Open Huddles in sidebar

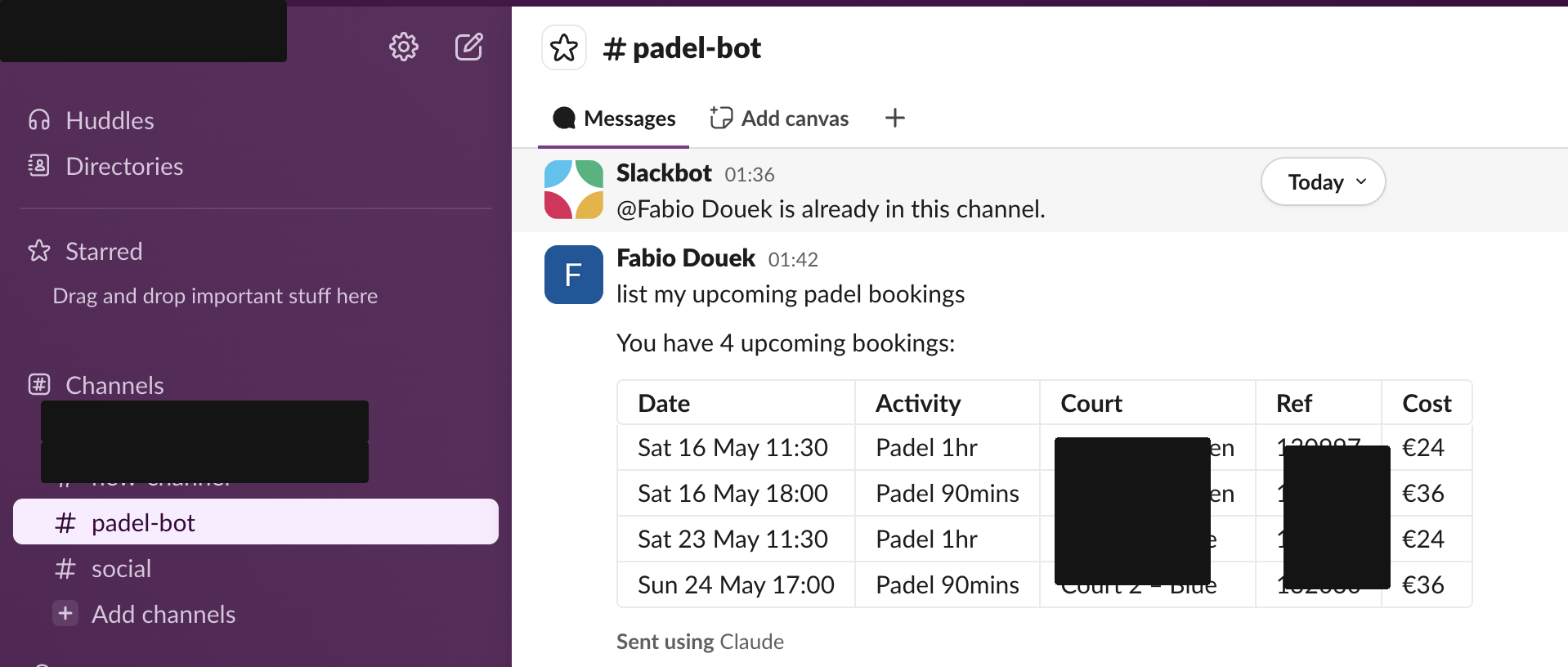(x=110, y=120)
